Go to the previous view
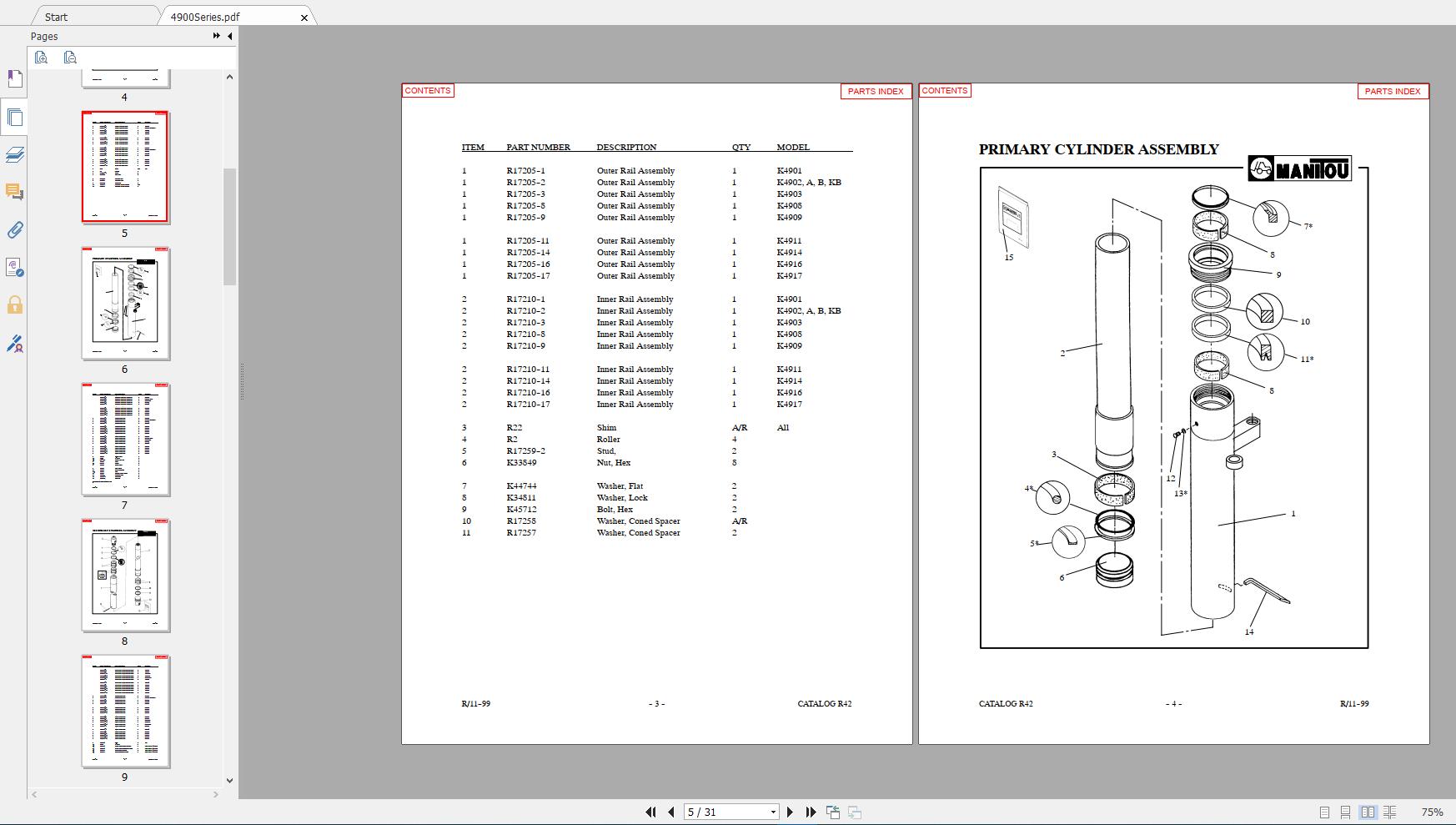Screen dimensions: 1456x825 (832, 812)
